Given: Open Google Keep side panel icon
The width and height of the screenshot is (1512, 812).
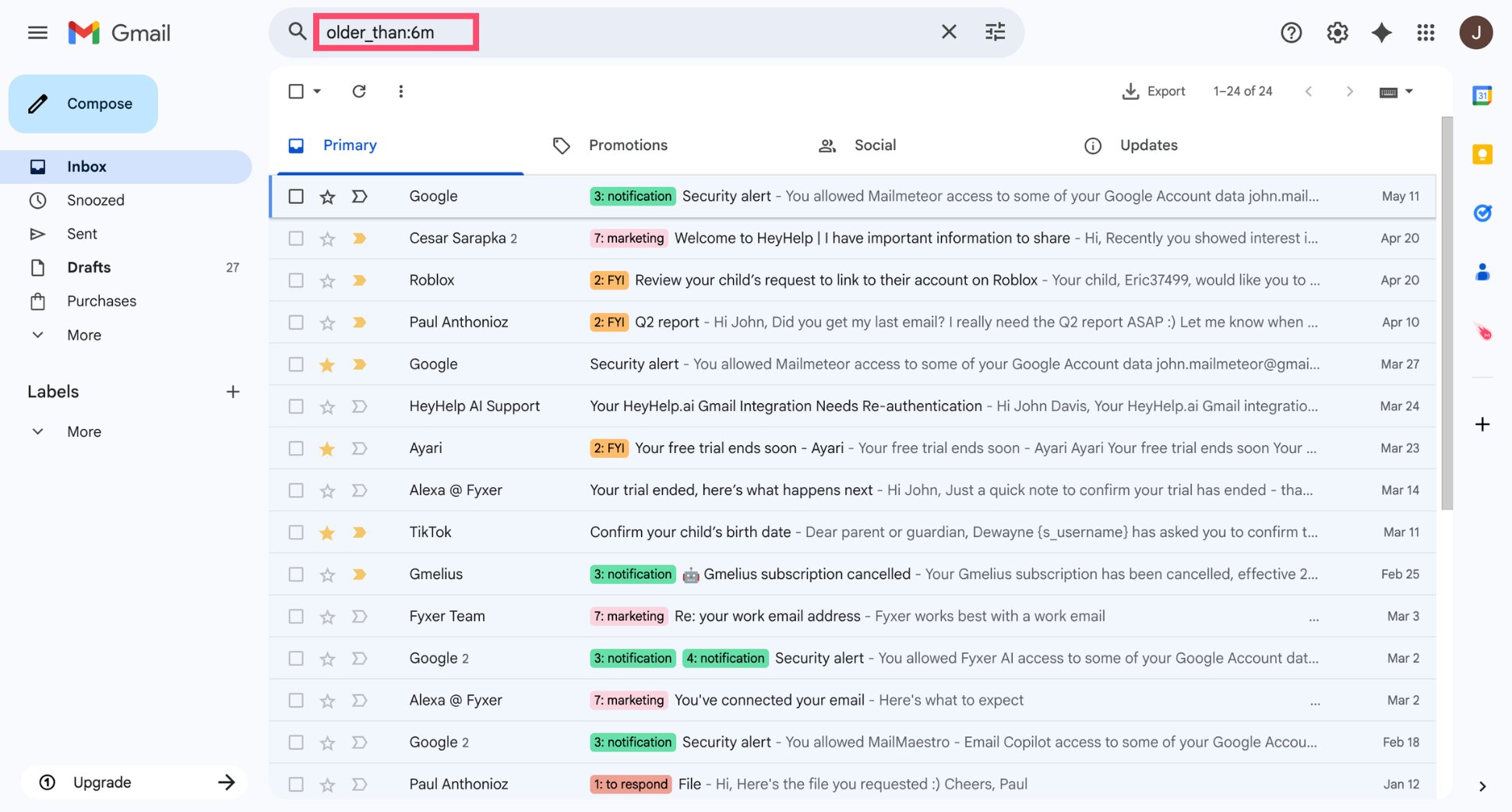Looking at the screenshot, I should click(x=1482, y=154).
